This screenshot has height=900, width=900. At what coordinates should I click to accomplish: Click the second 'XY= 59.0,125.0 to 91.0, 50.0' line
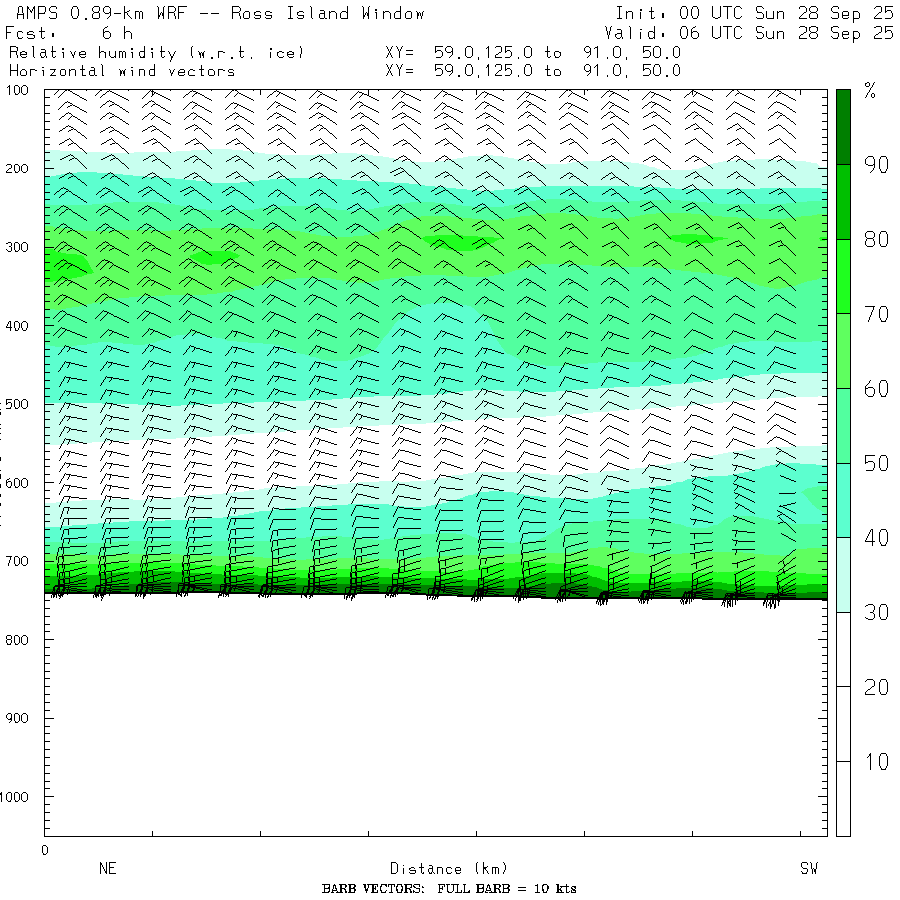(x=533, y=71)
